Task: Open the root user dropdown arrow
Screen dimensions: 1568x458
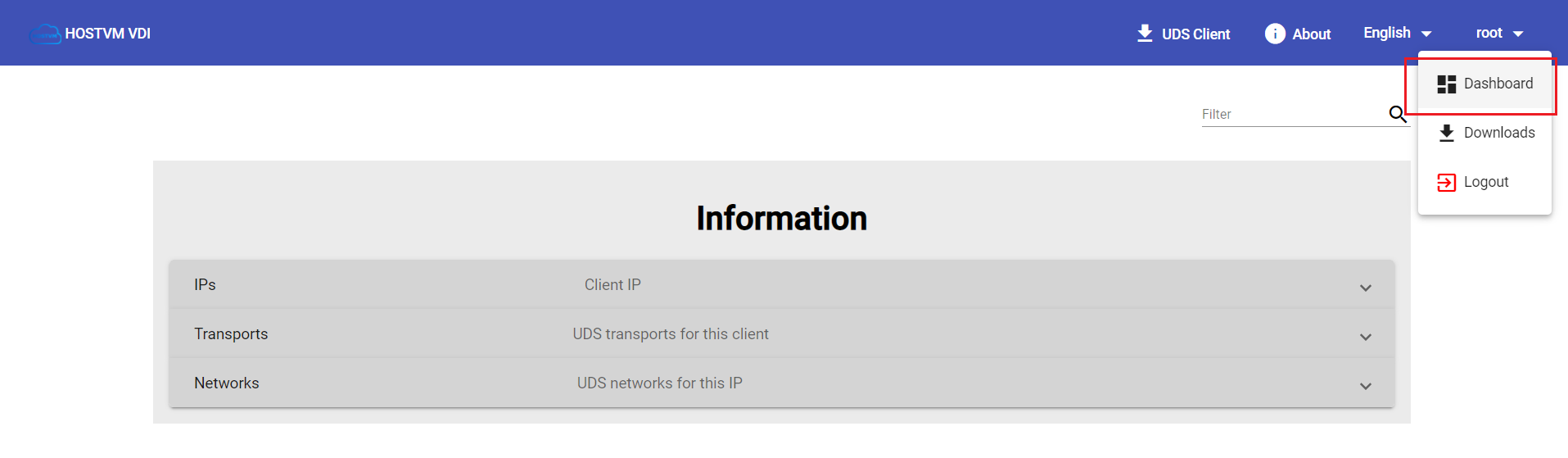Action: click(x=1518, y=34)
